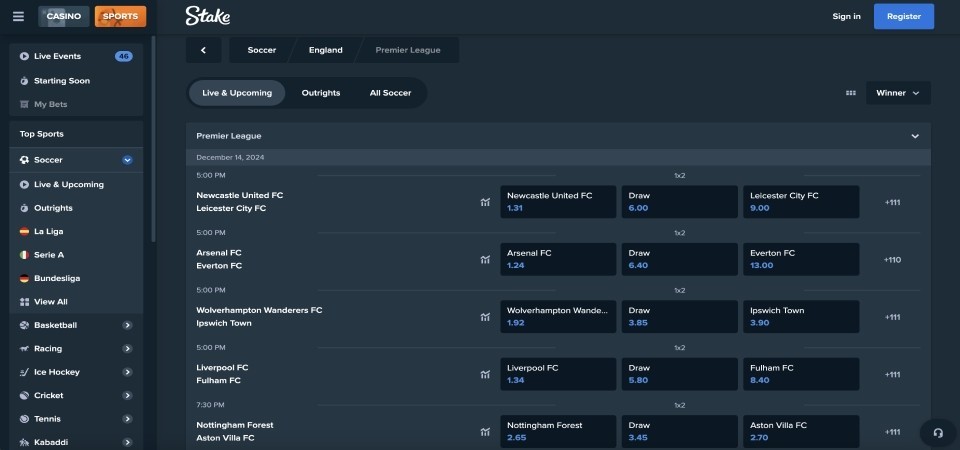Viewport: 960px width, 450px height.
Task: Click the Kabaddi sport icon
Action: 24,442
